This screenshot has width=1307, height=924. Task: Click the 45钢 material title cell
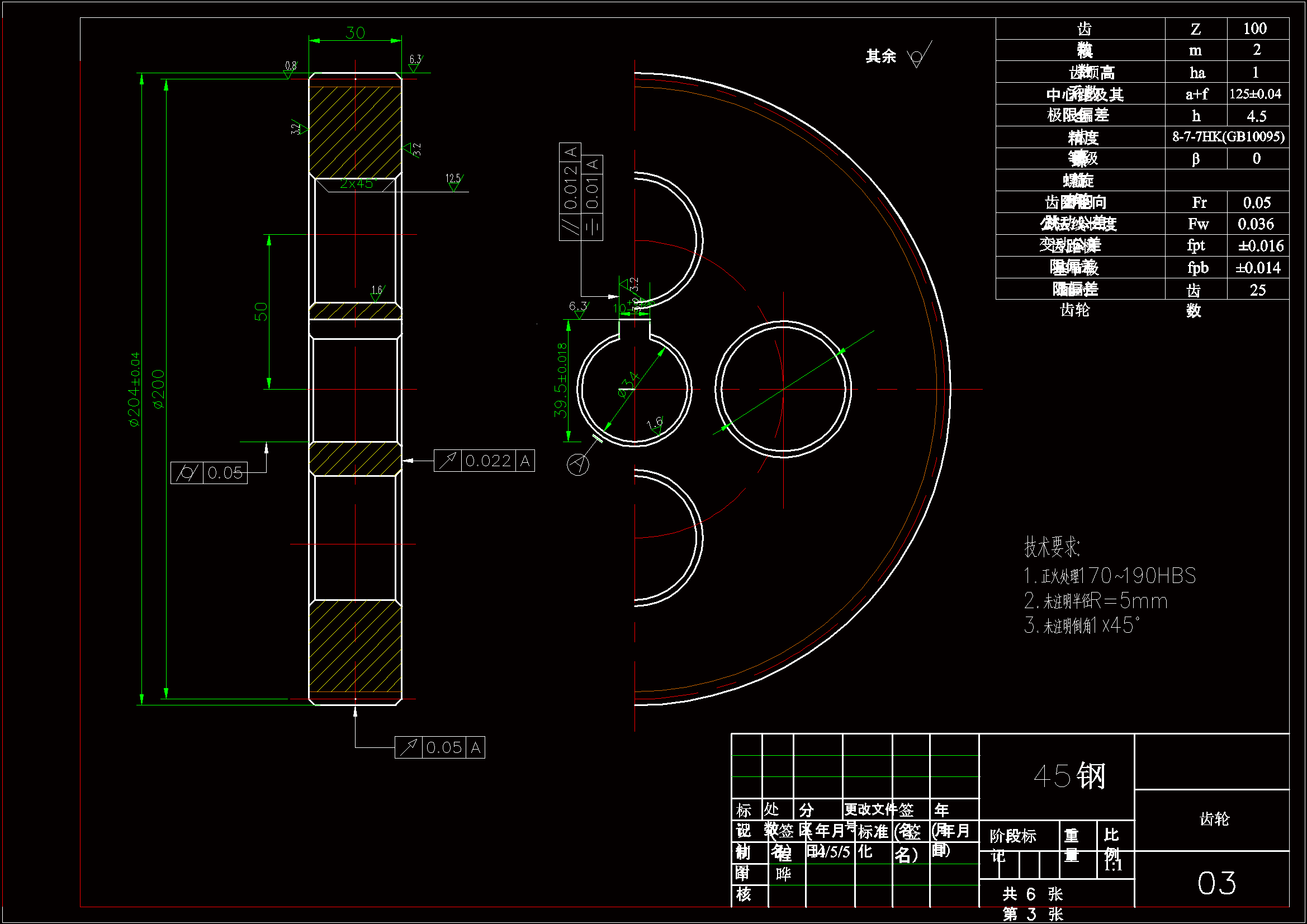(x=1069, y=775)
